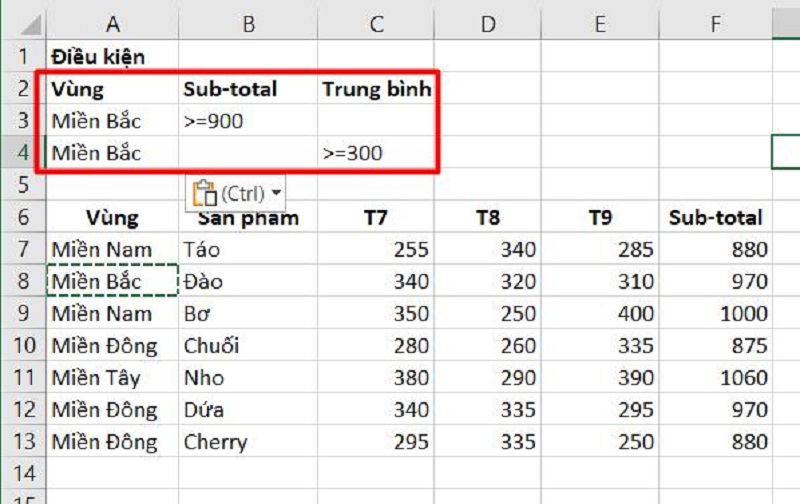The image size is (800, 504).
Task: Select column F header
Action: click(715, 23)
